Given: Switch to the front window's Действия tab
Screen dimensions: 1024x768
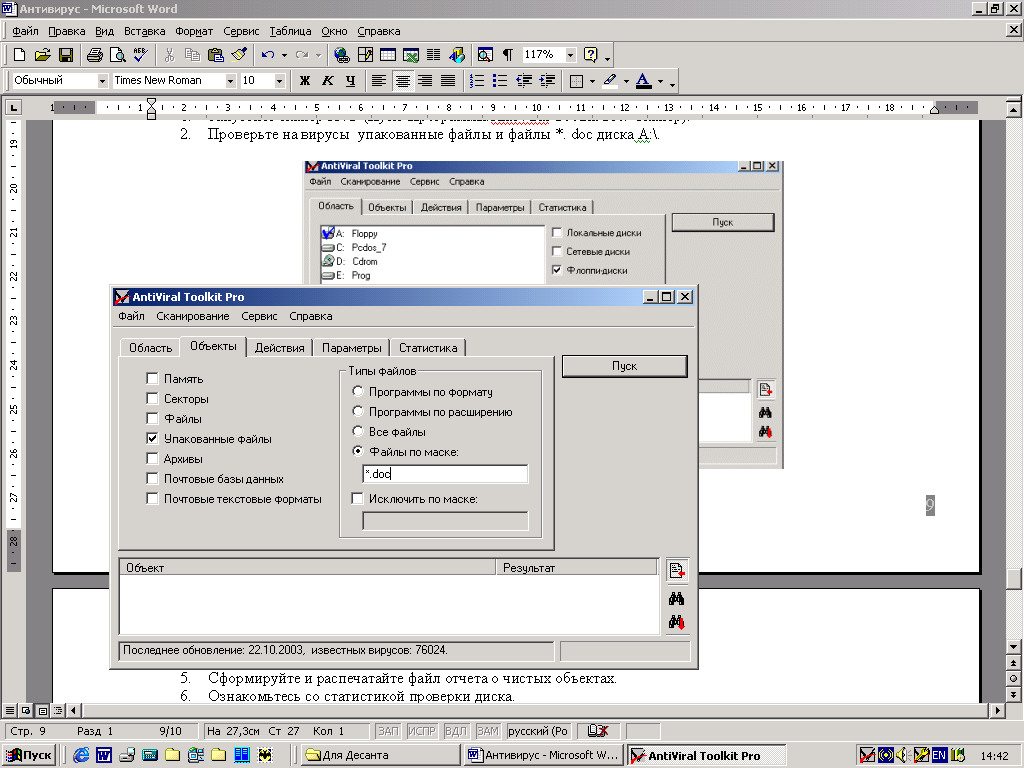Looking at the screenshot, I should coord(280,347).
